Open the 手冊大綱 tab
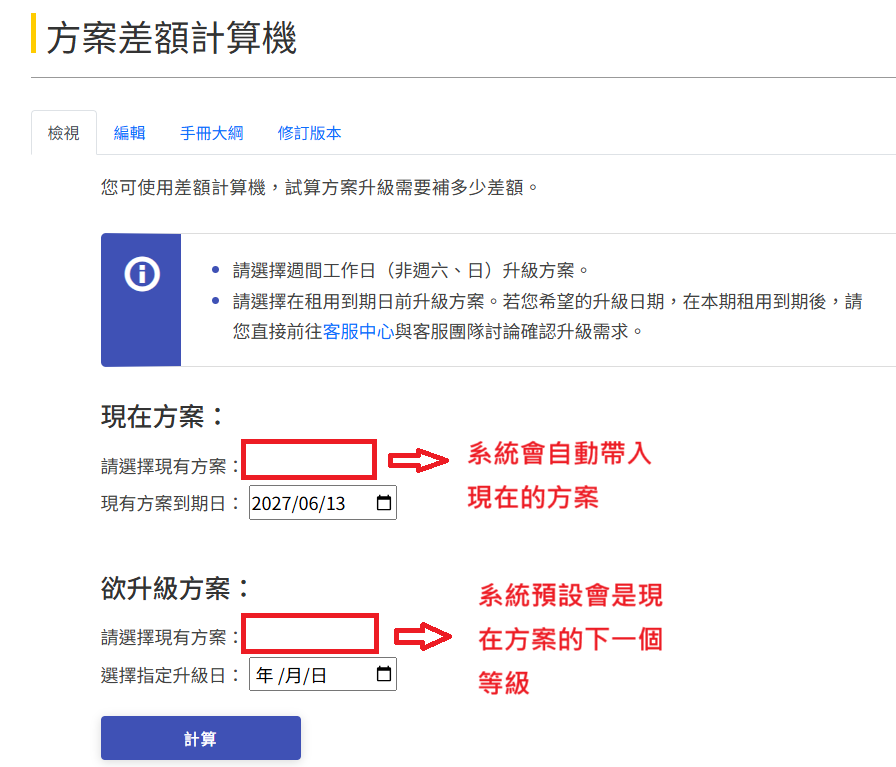The width and height of the screenshot is (896, 767). click(211, 133)
